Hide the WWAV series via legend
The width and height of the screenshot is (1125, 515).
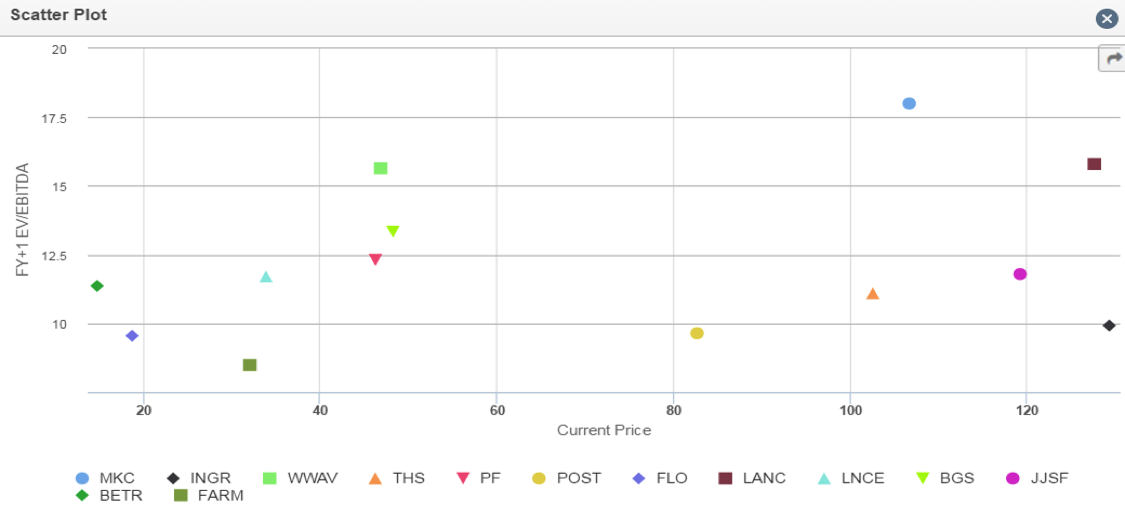(300, 478)
